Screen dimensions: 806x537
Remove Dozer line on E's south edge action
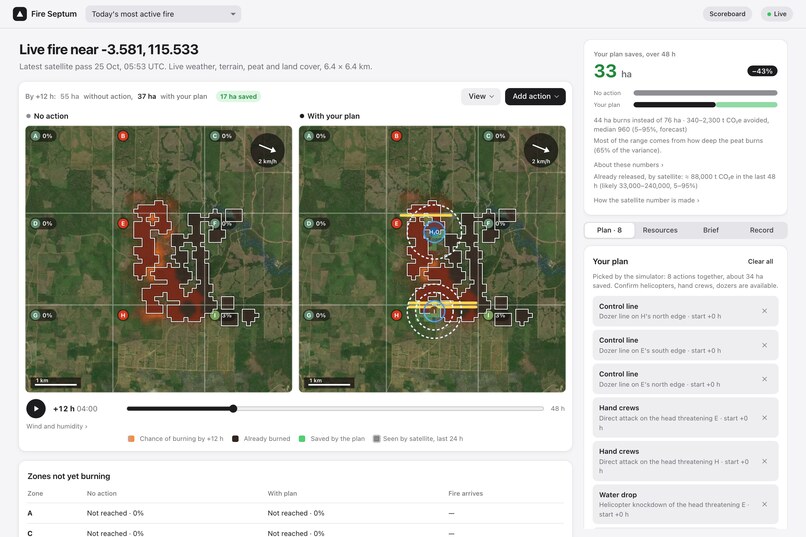pyautogui.click(x=764, y=345)
